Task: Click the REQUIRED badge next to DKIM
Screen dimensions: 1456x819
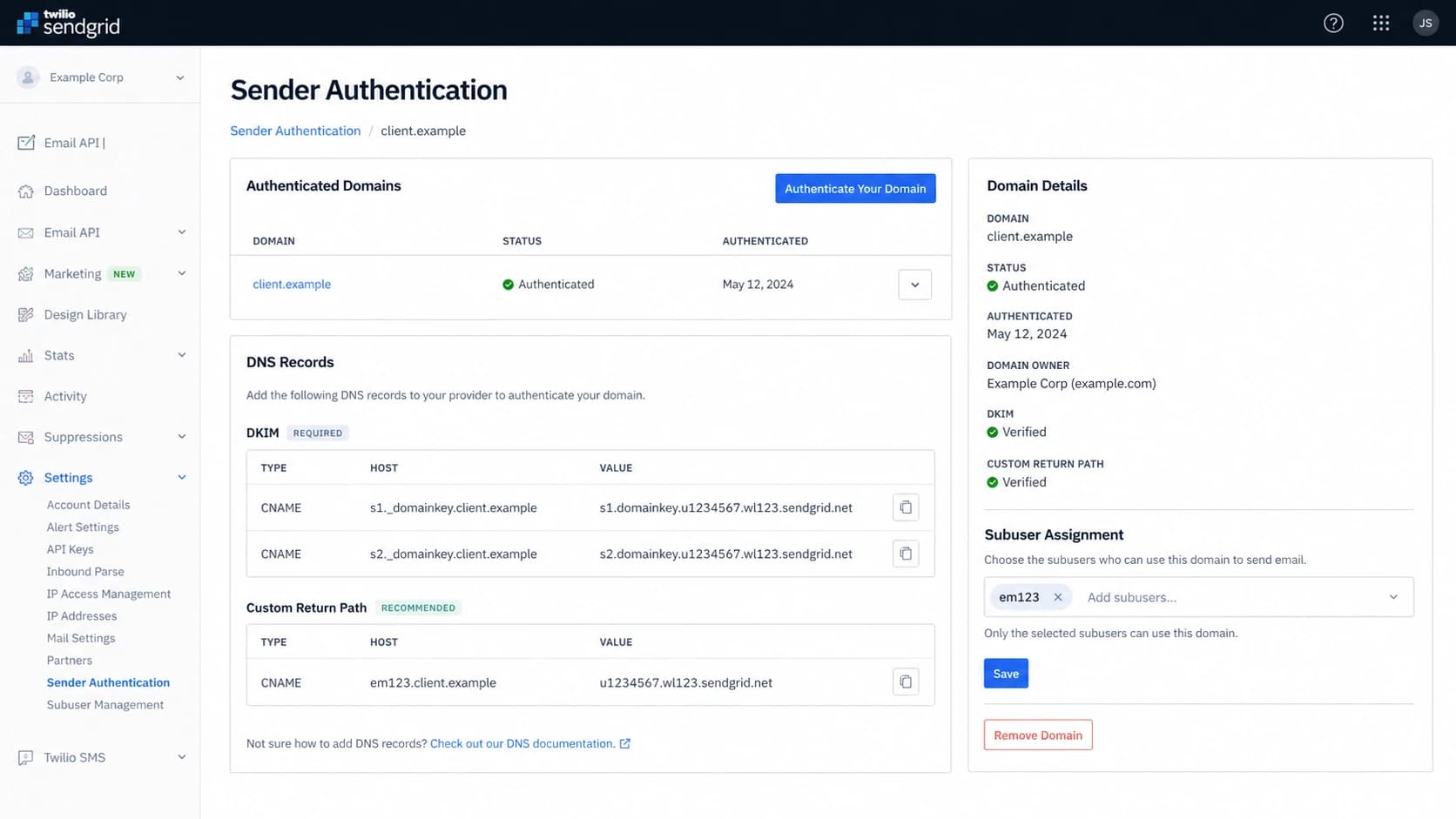Action: click(x=318, y=433)
